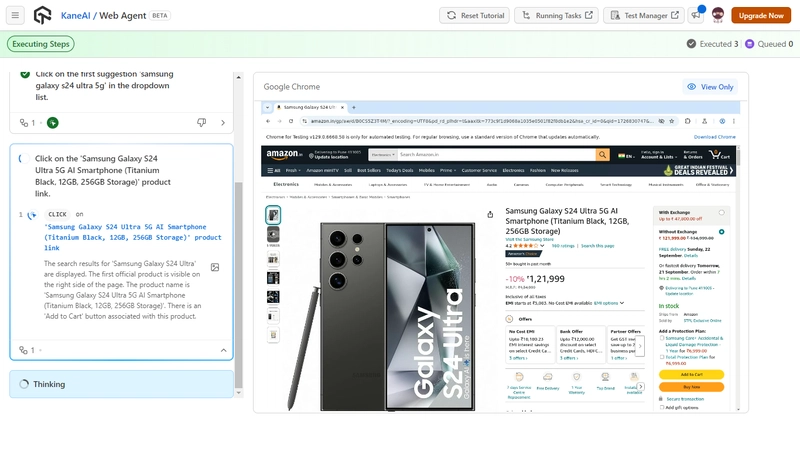
Task: Click the share icon above product image
Action: [x=490, y=214]
